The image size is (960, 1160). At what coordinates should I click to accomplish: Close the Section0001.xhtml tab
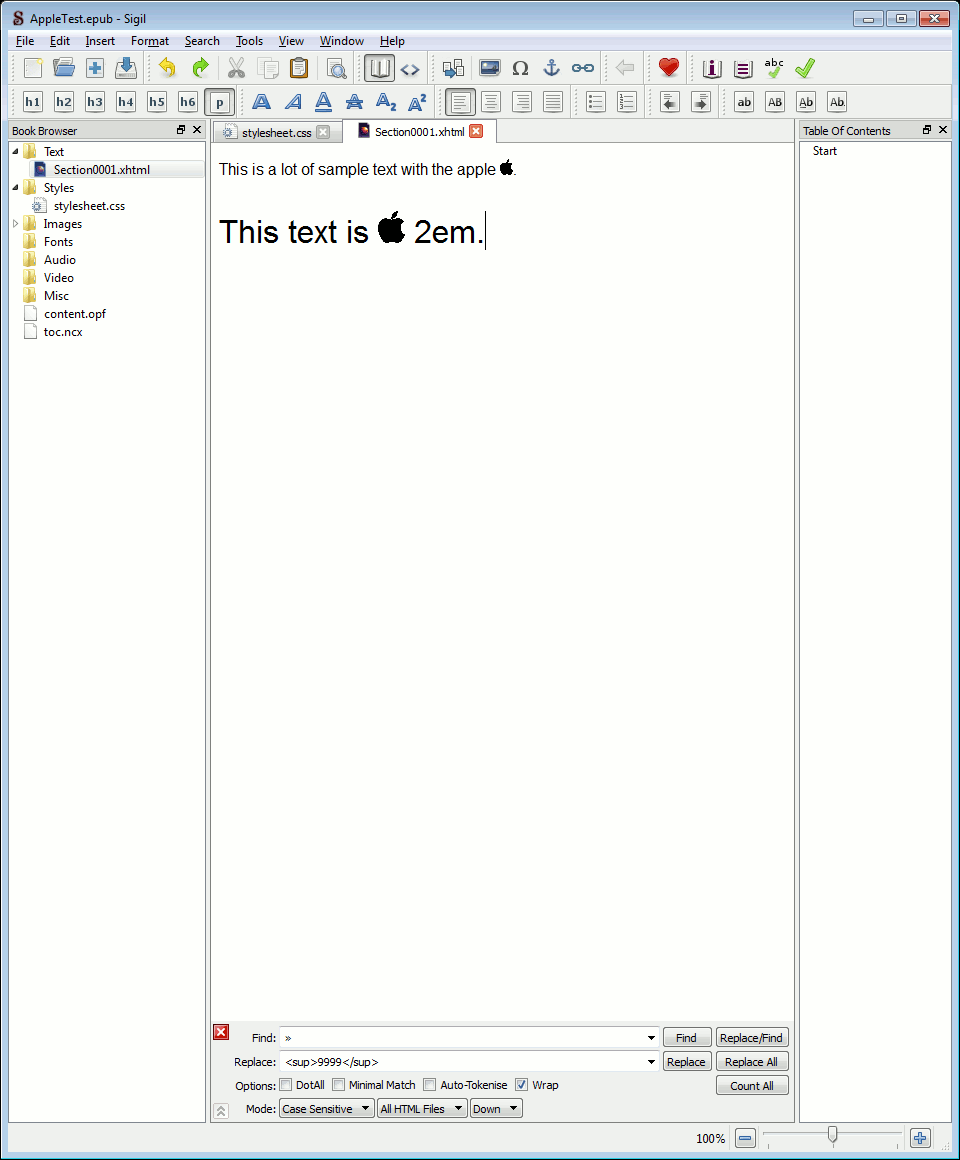476,132
